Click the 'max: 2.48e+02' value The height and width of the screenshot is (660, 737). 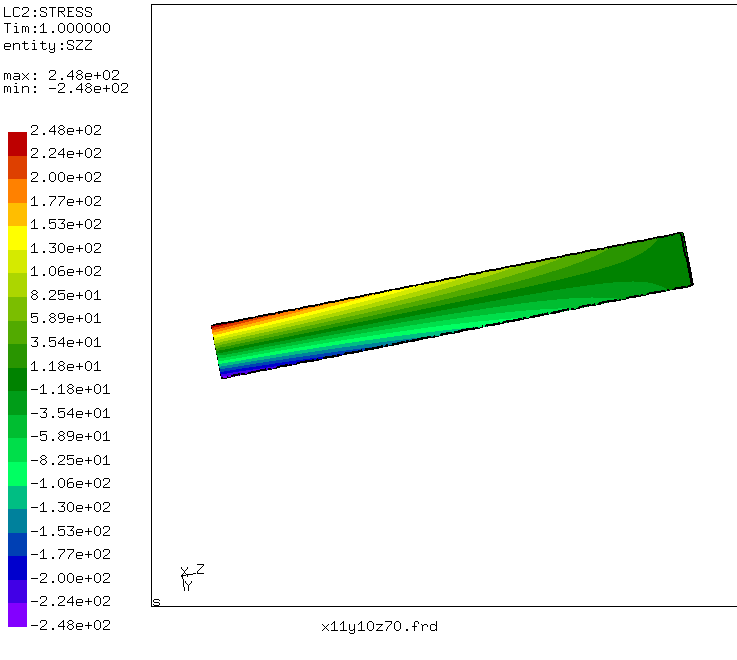coord(62,75)
